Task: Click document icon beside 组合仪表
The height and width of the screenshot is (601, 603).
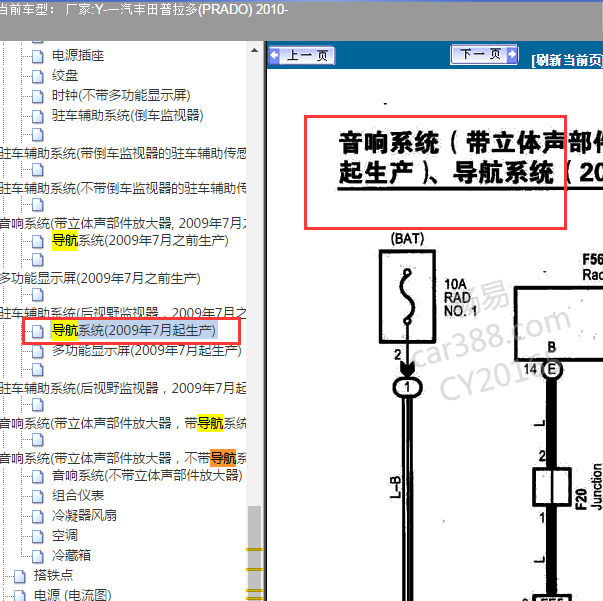Action: [37, 496]
